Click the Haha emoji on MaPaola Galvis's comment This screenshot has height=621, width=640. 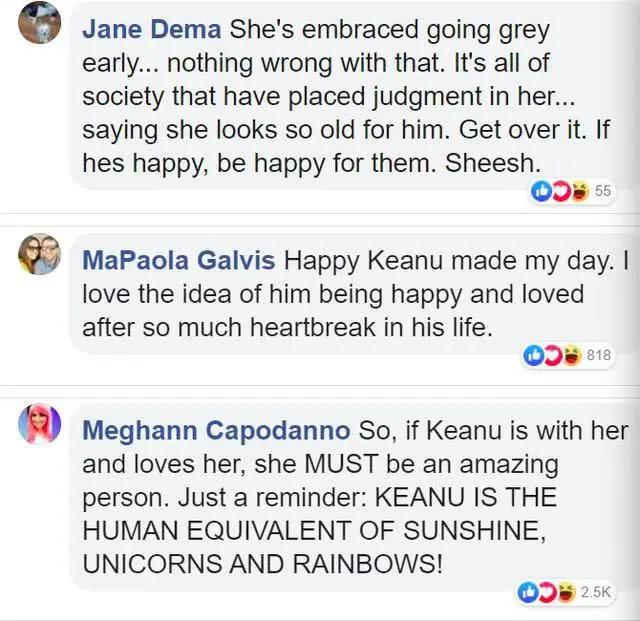click(571, 355)
